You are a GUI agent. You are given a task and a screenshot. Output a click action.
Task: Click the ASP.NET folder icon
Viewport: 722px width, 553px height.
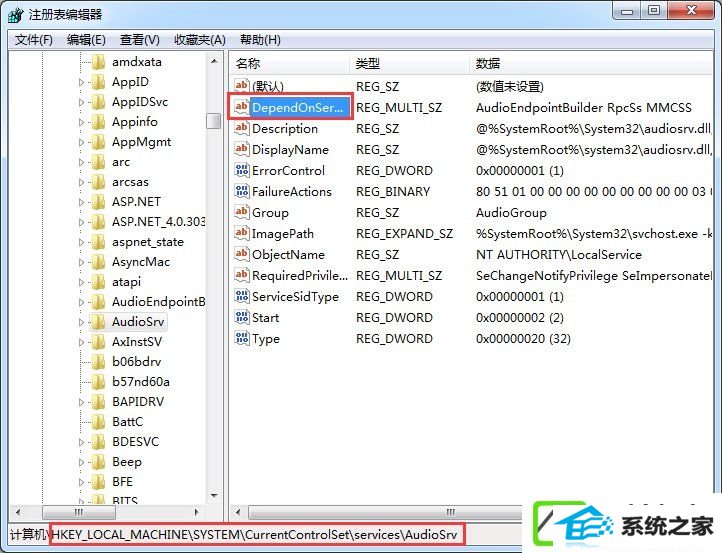pyautogui.click(x=98, y=202)
